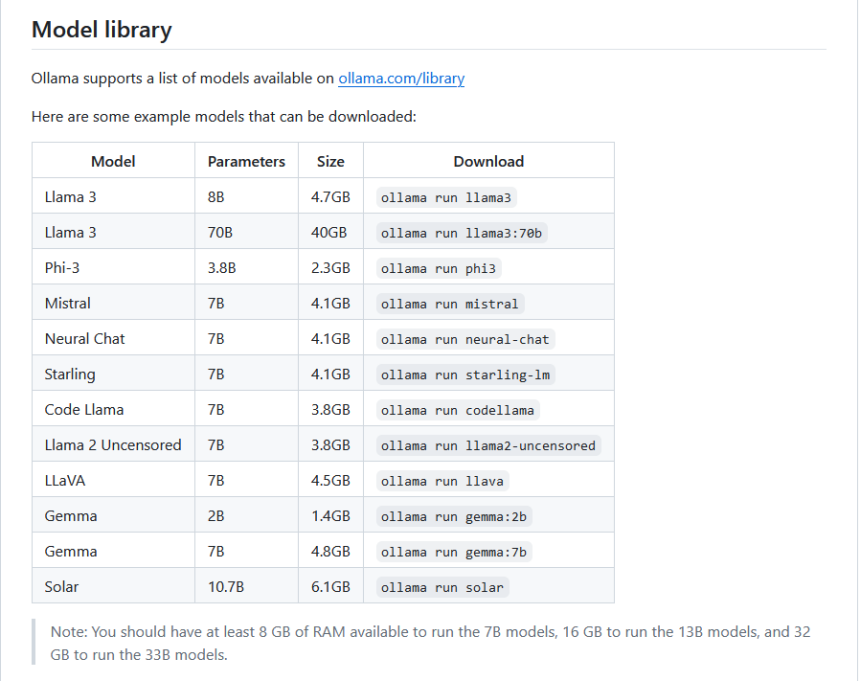Viewport: 860px width, 681px height.
Task: Click the Phi-3 model name
Action: click(x=62, y=268)
